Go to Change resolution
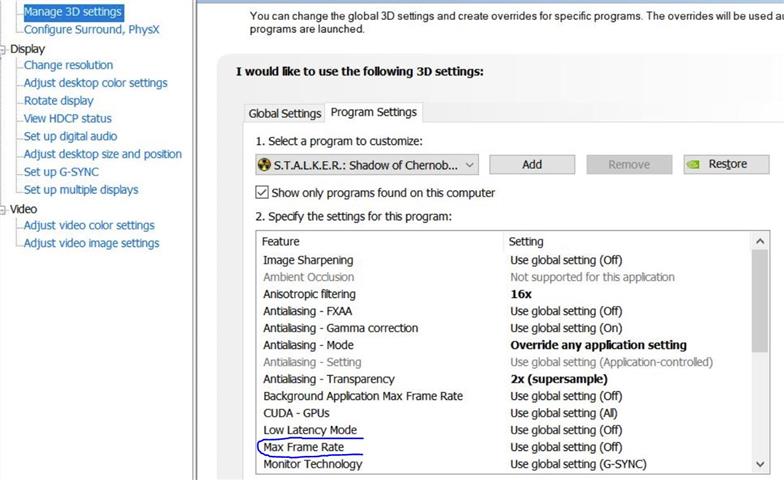Viewport: 784px width, 480px height. tap(68, 65)
